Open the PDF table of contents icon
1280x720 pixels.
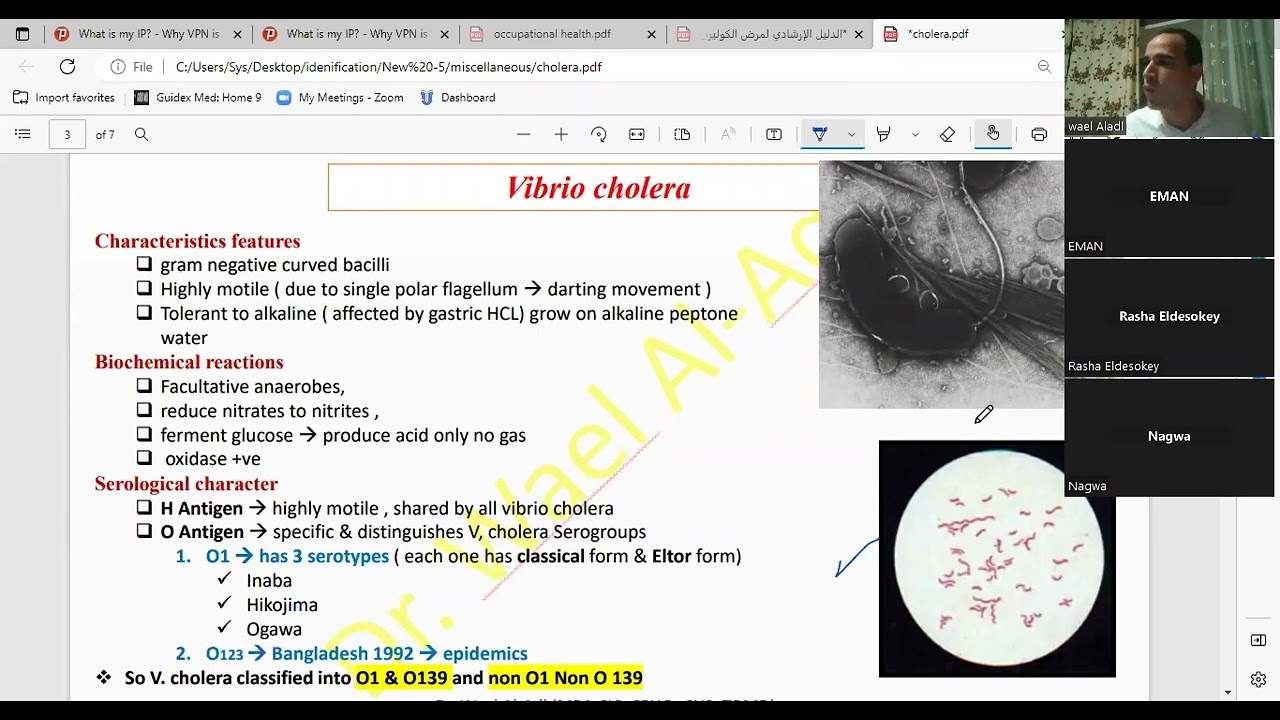coord(23,134)
